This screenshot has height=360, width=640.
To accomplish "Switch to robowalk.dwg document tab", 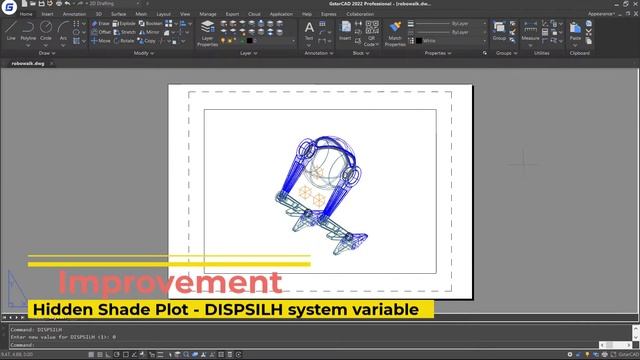I will coord(28,64).
